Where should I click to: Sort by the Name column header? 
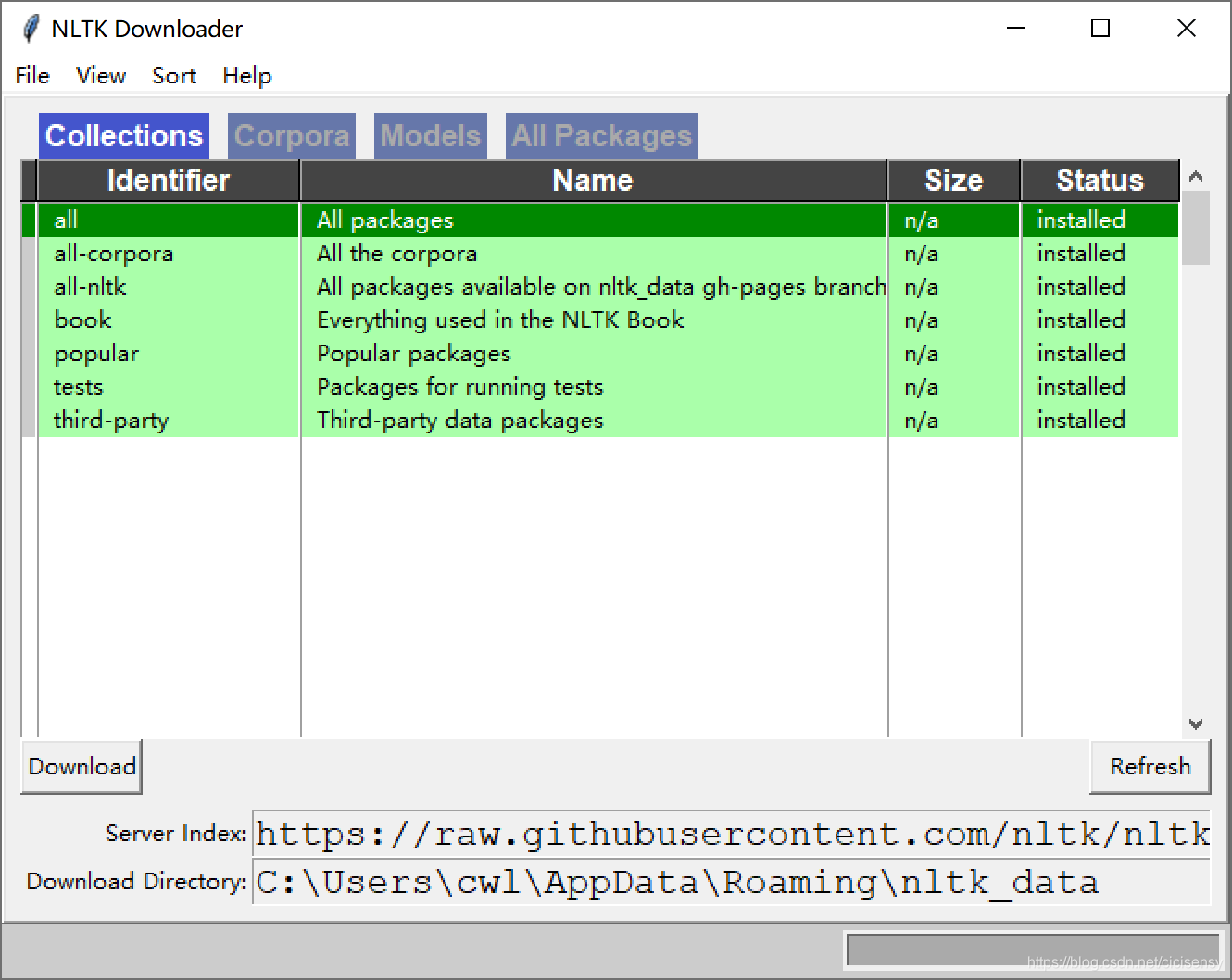point(593,181)
